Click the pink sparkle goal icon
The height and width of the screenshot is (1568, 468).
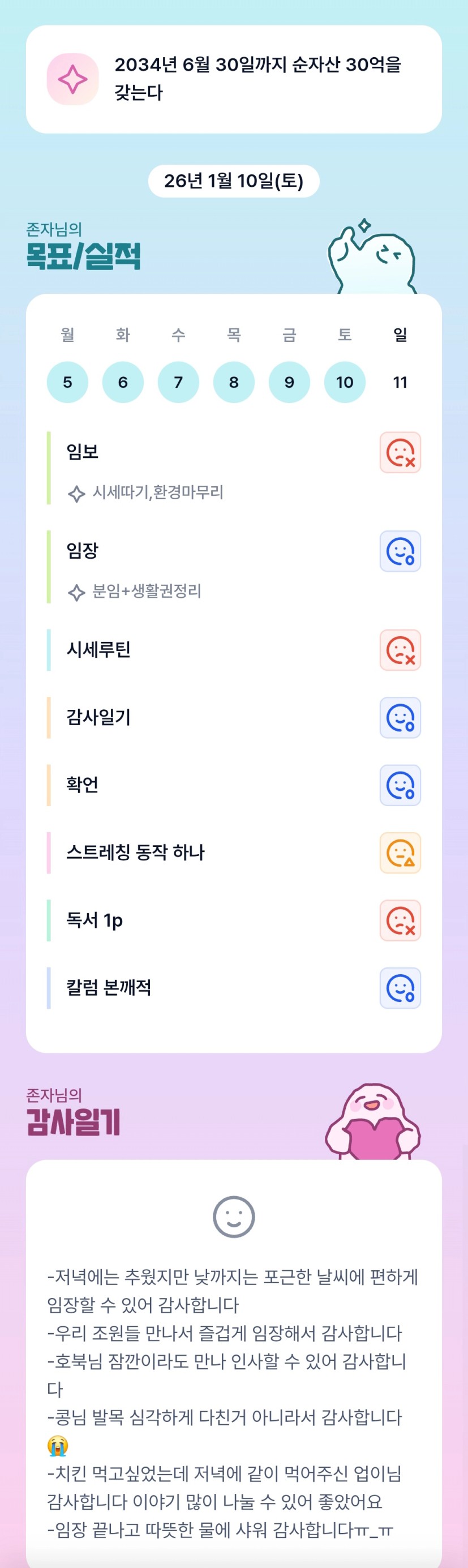72,79
